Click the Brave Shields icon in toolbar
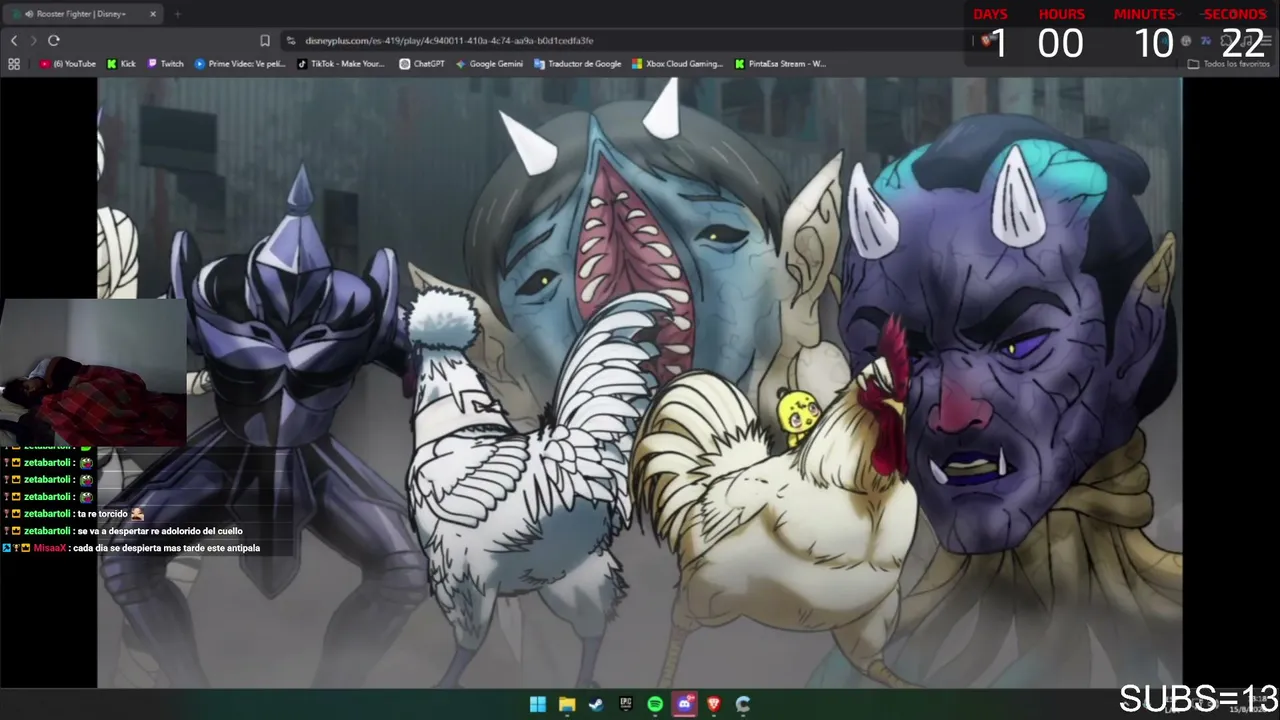1280x720 pixels. (986, 40)
